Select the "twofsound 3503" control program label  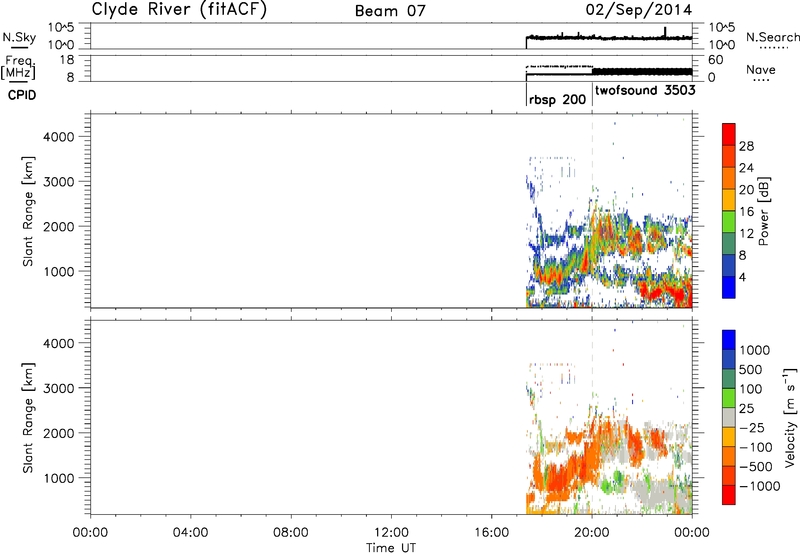click(645, 90)
